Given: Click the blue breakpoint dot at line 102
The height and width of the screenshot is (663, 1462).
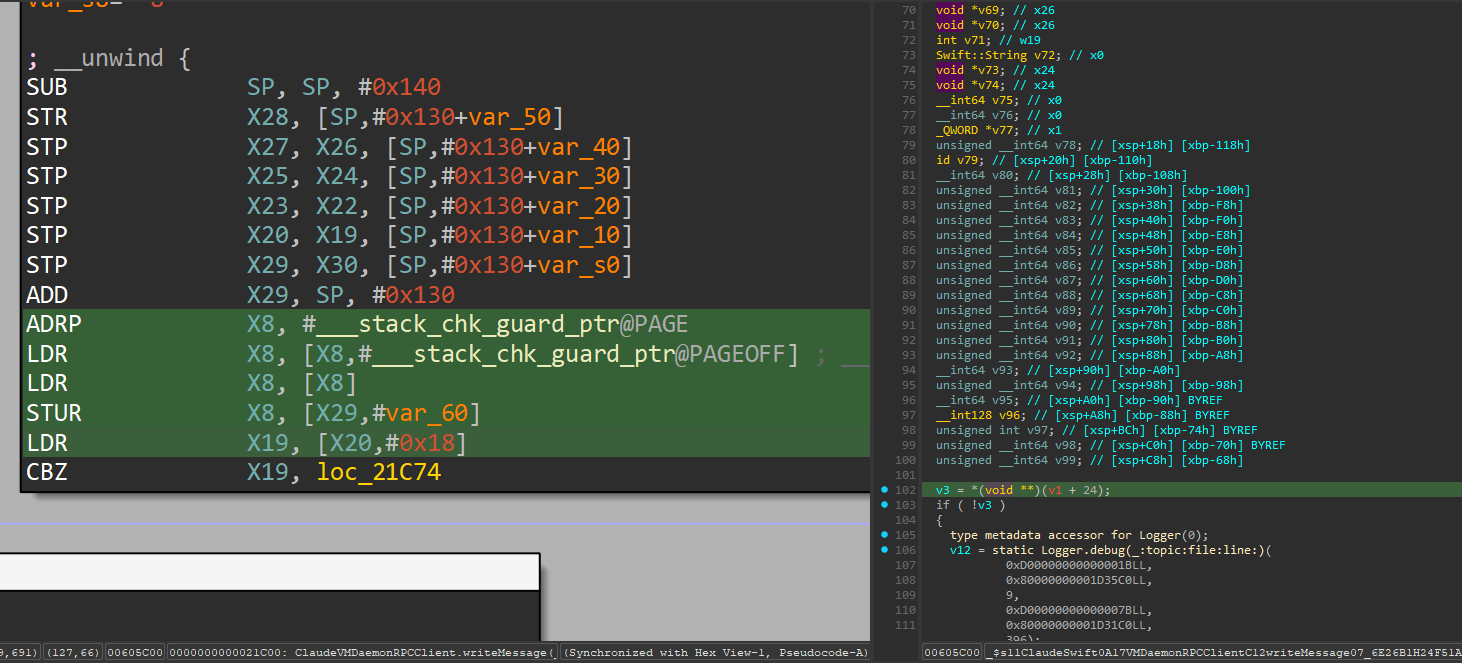Looking at the screenshot, I should click(x=884, y=490).
